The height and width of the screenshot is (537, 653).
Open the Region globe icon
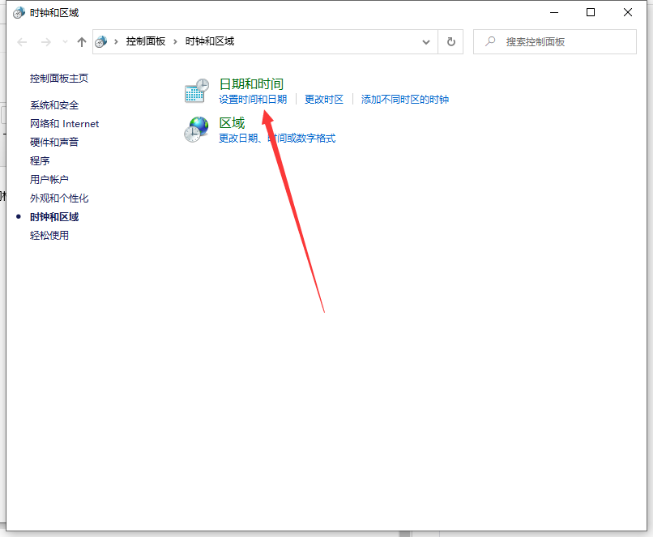196,129
